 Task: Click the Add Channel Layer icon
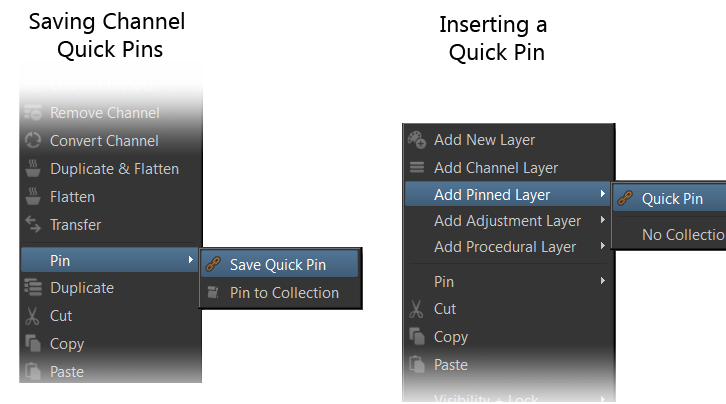point(417,168)
